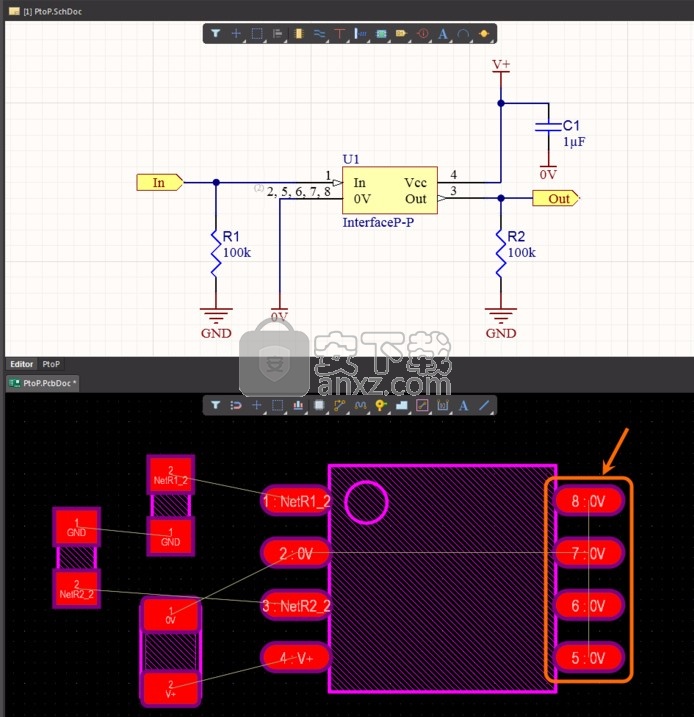Select the schematic text string tool
694x717 pixels.
(x=443, y=33)
